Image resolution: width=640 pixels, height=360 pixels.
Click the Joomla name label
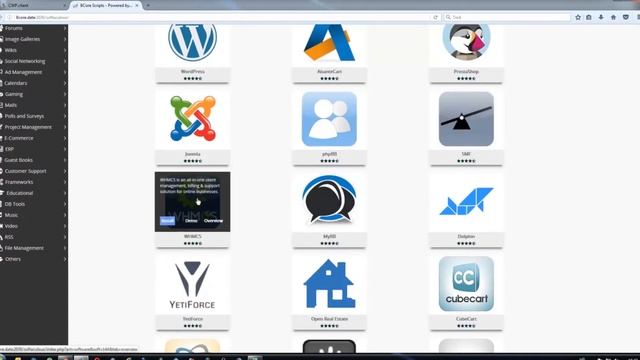(192, 154)
